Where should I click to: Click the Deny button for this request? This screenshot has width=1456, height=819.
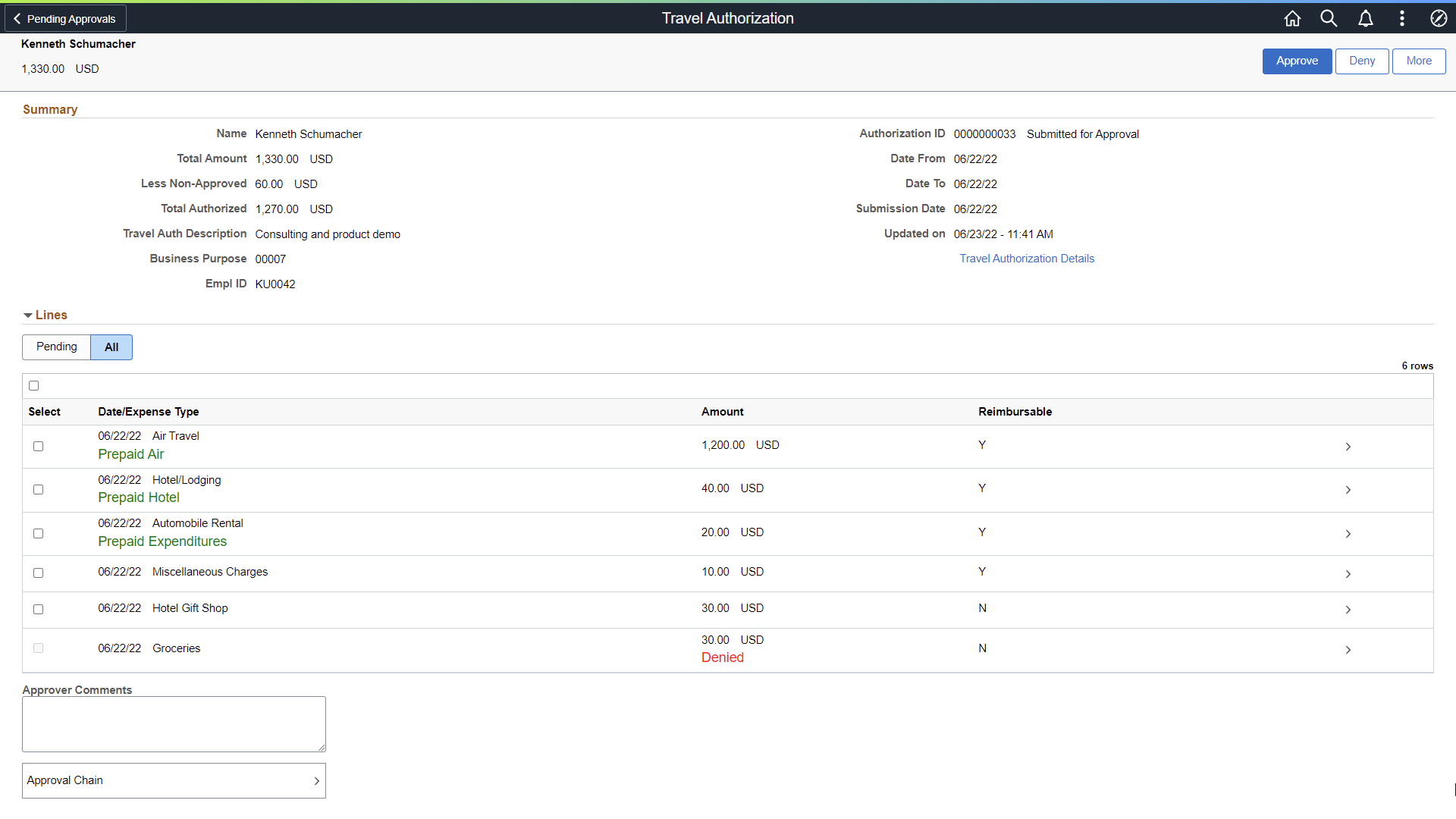1362,61
